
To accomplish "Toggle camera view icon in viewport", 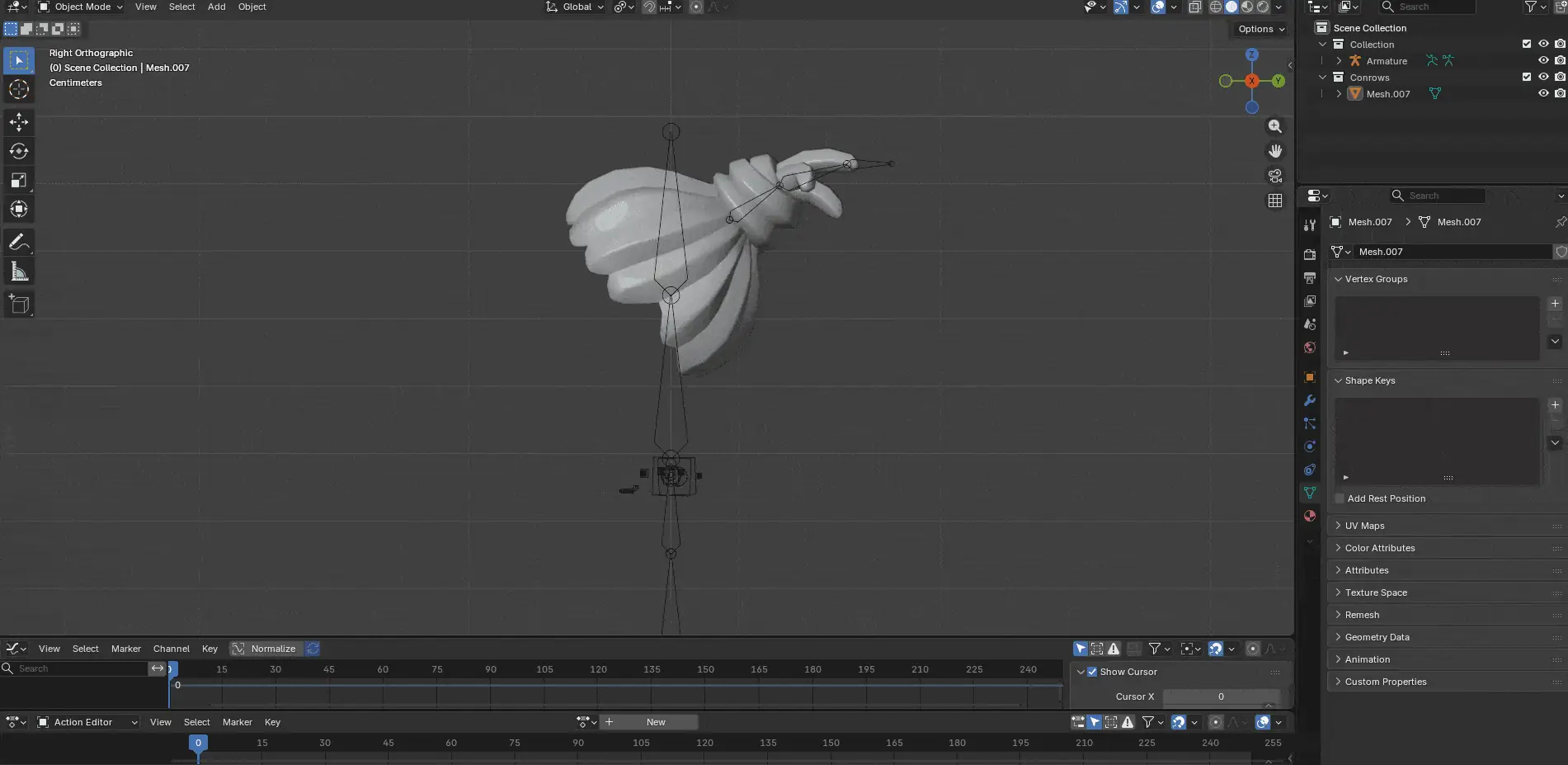I will tap(1275, 176).
